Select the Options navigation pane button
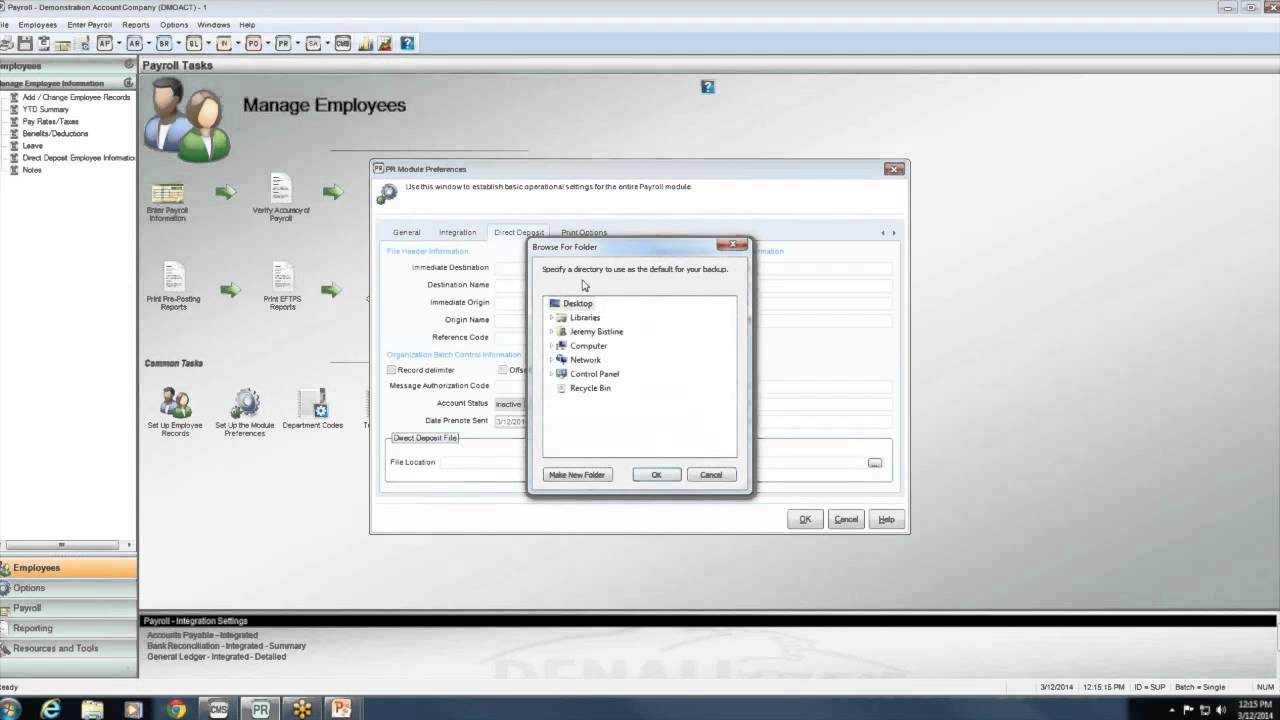The image size is (1280, 720). point(68,588)
